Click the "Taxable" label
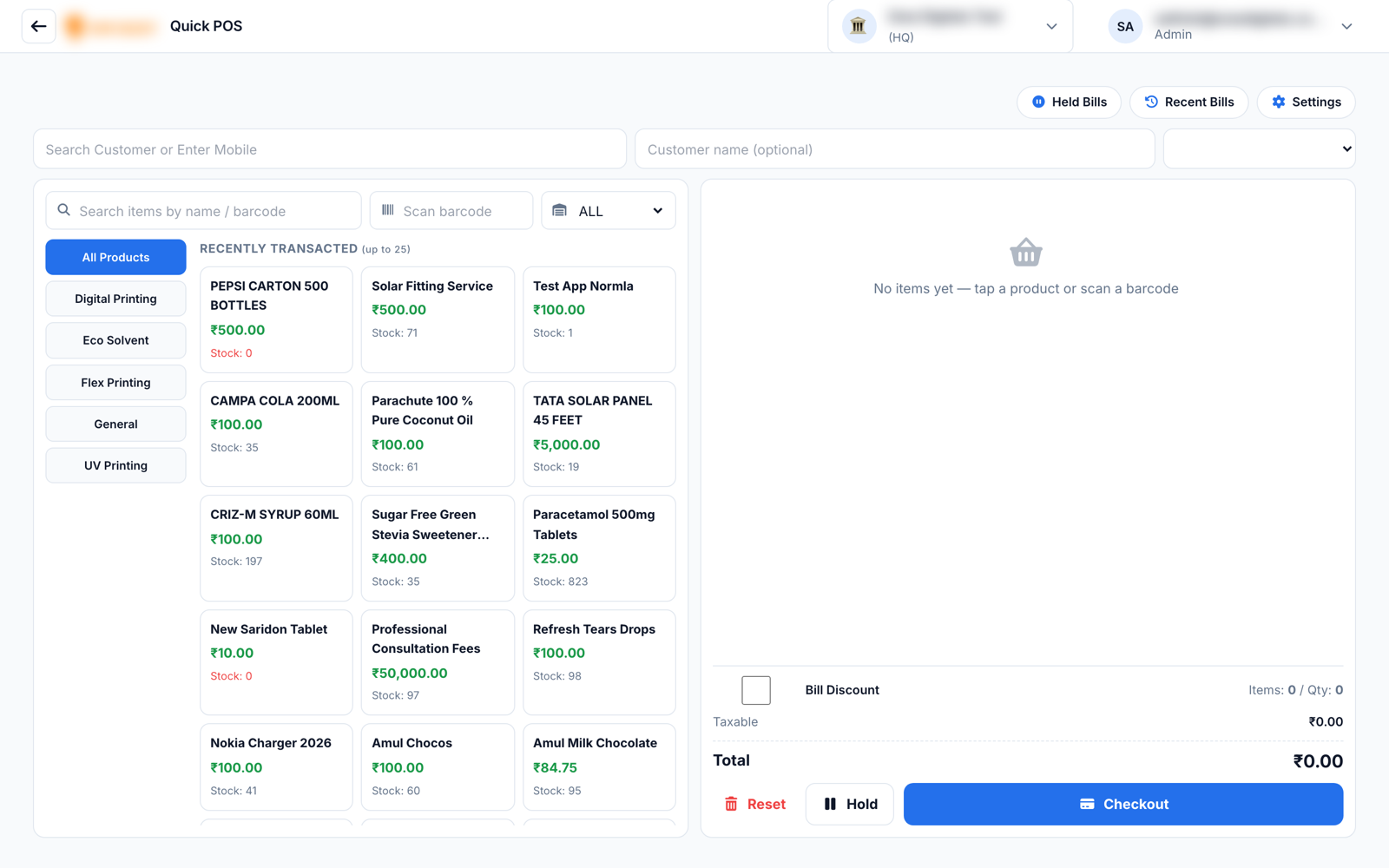This screenshot has height=868, width=1389. tap(735, 722)
